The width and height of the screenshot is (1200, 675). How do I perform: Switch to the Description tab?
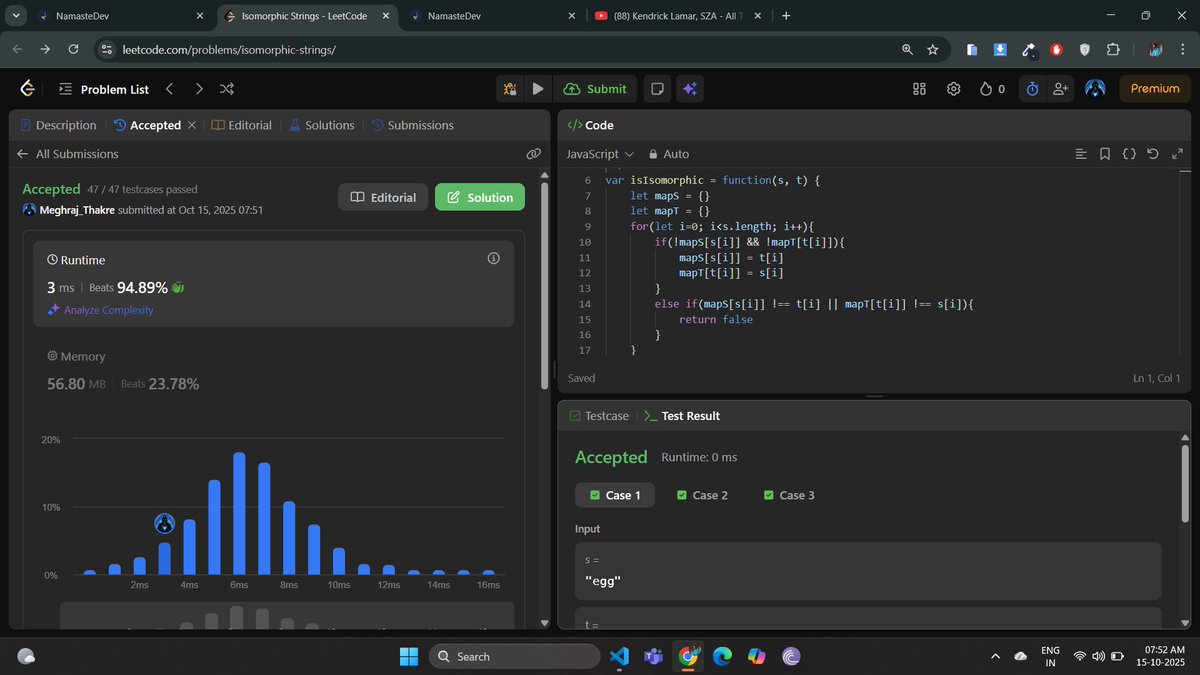pyautogui.click(x=58, y=125)
